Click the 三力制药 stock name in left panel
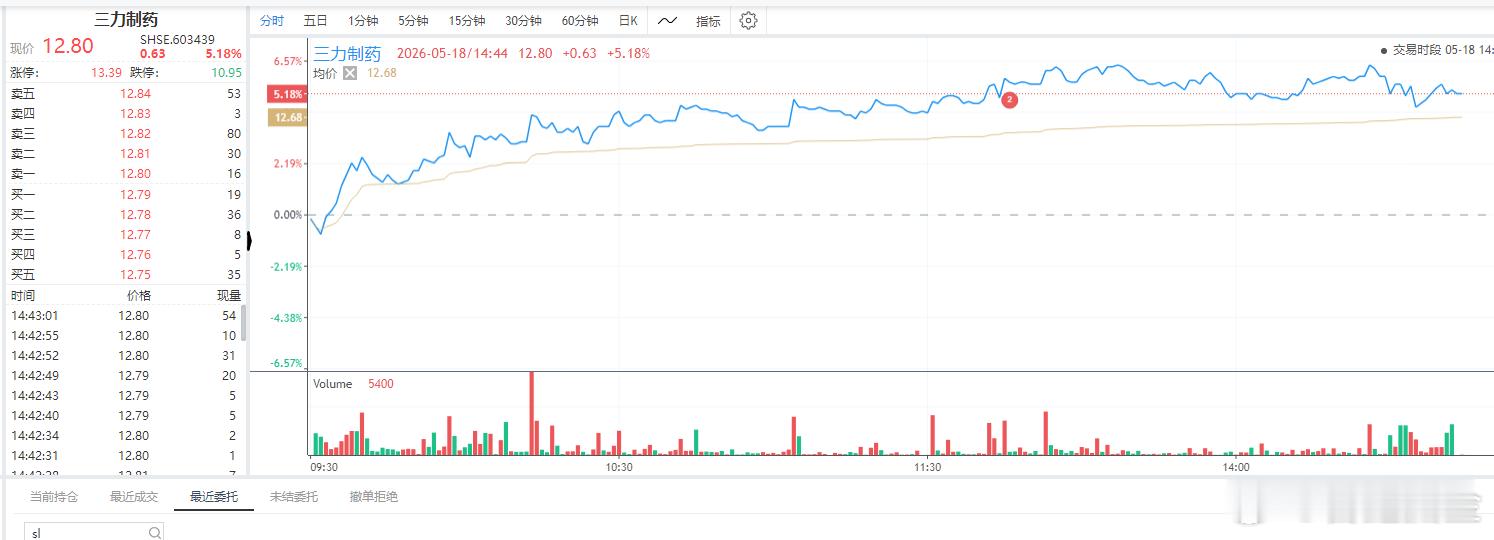Image resolution: width=1494 pixels, height=540 pixels. 126,19
